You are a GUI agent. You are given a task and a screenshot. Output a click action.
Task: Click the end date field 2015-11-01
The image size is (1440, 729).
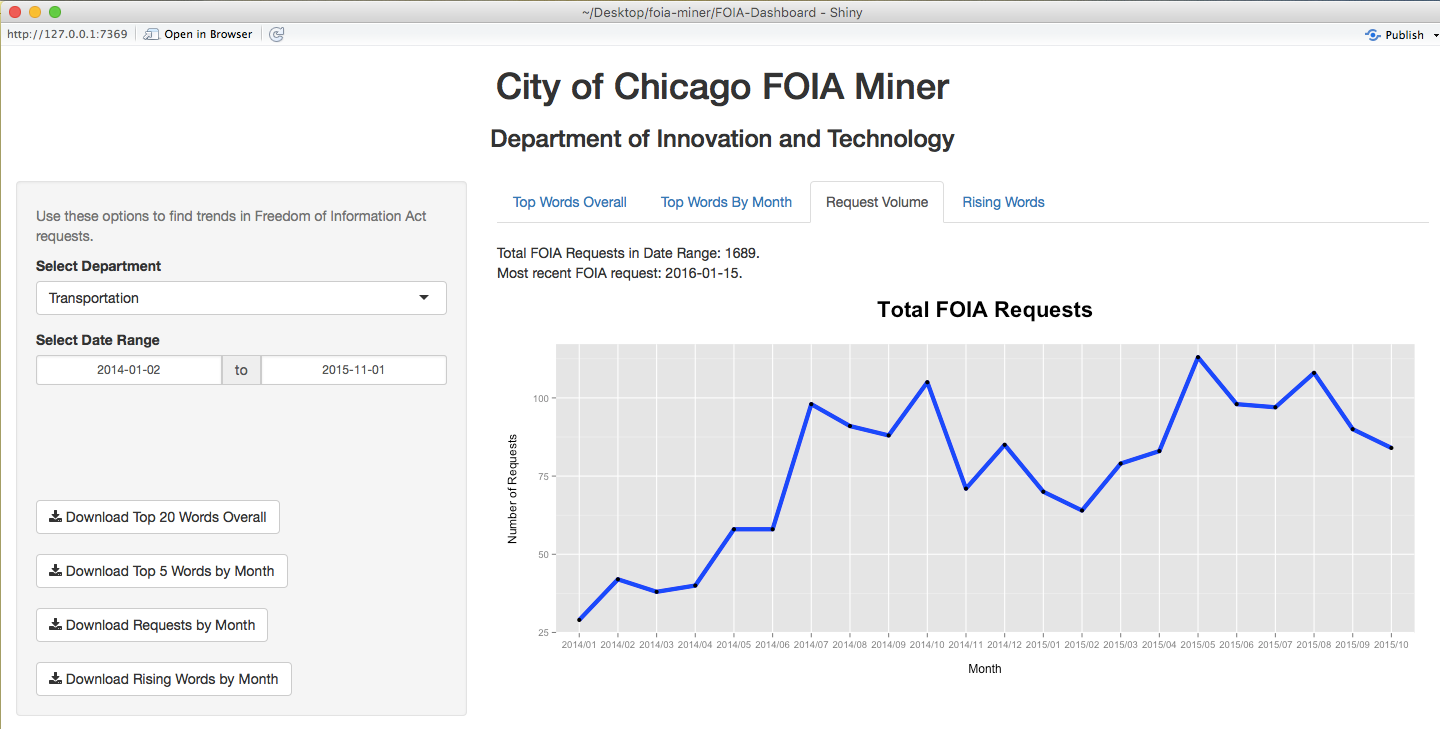tap(354, 370)
